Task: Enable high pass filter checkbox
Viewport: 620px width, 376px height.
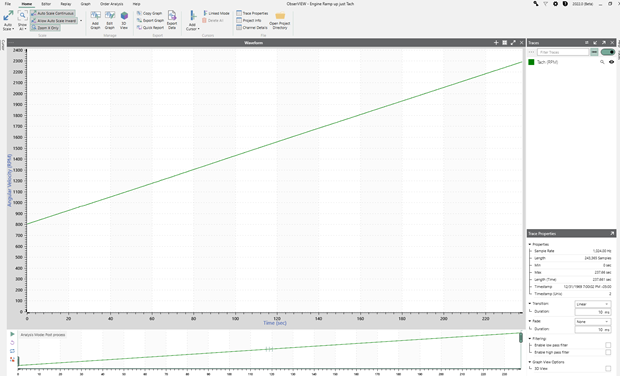Action: tap(608, 352)
